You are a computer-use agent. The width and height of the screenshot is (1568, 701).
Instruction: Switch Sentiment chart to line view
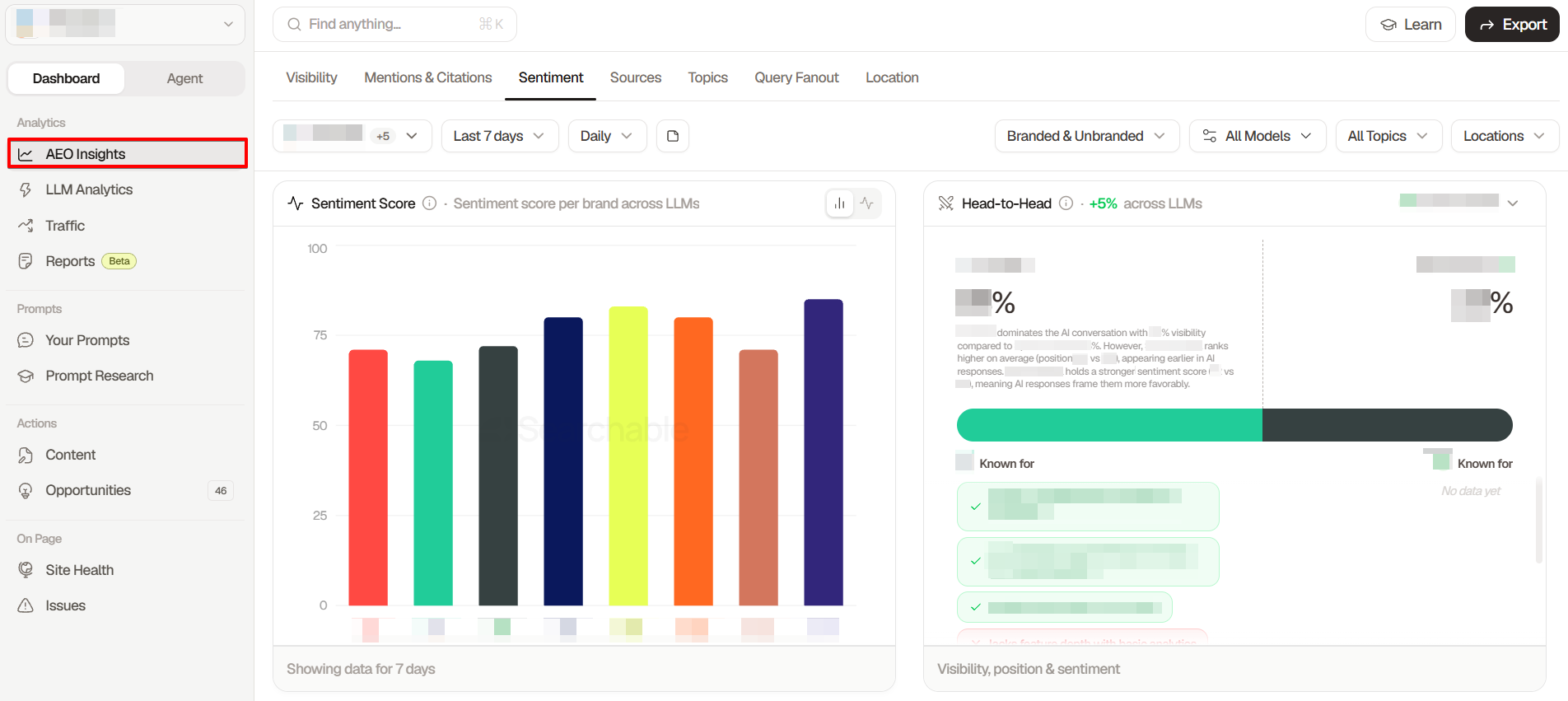(x=867, y=203)
